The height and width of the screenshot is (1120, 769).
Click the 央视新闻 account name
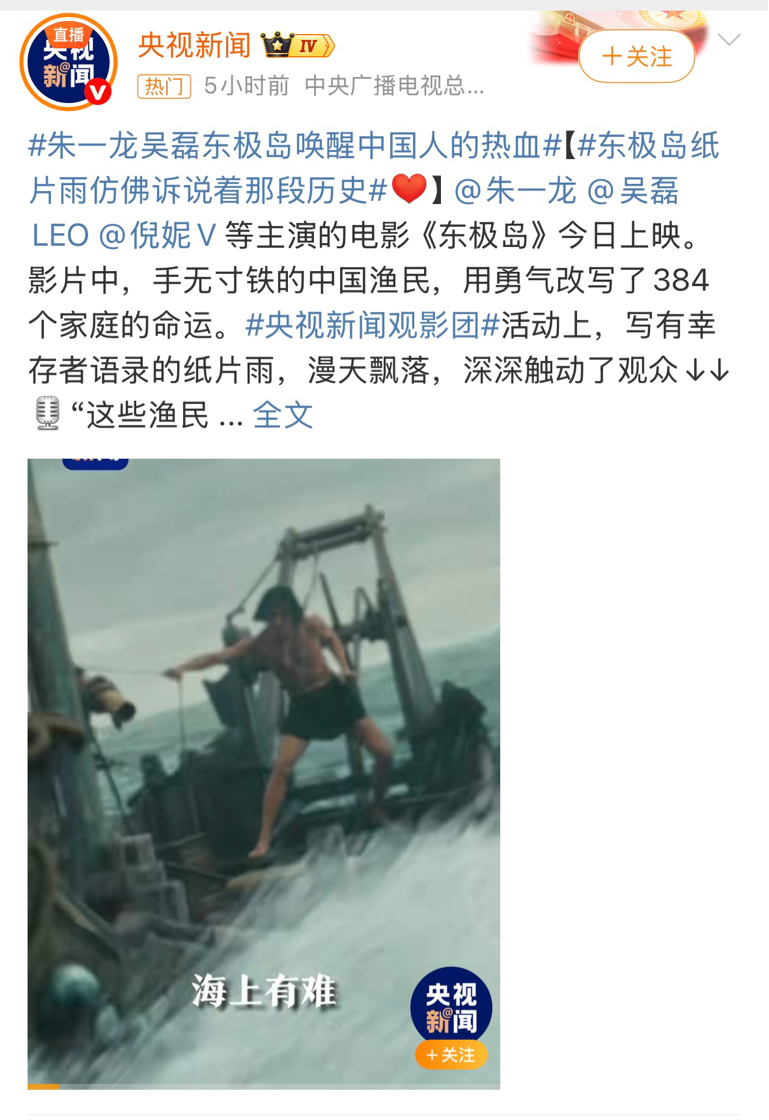click(194, 45)
